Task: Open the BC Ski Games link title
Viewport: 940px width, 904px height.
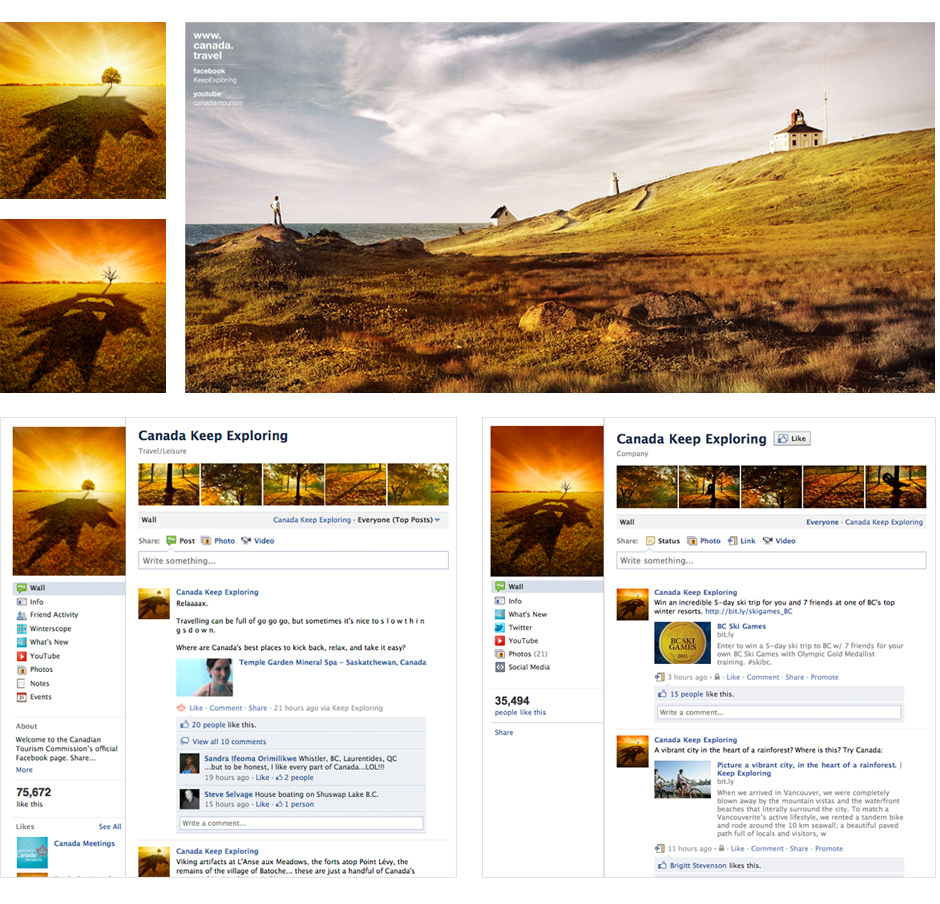Action: pos(742,626)
